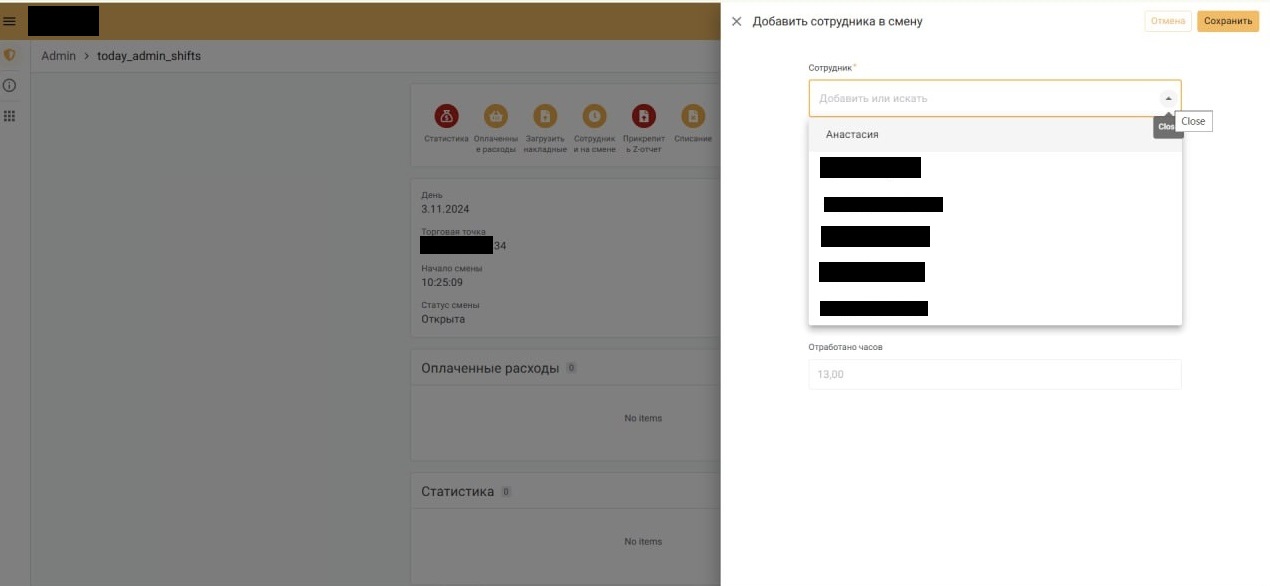Select Анастасия from the dropdown list
This screenshot has height=586, width=1270.
995,134
